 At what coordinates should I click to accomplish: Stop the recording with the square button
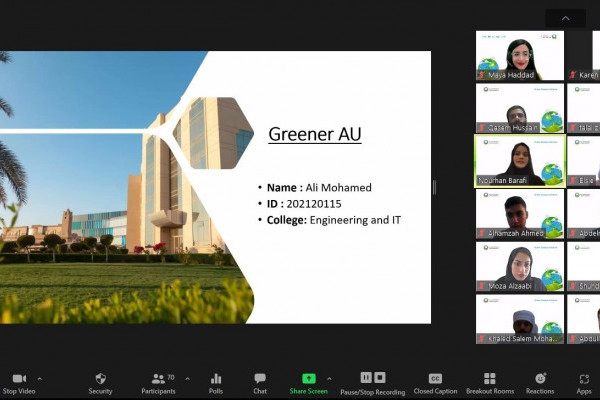pyautogui.click(x=381, y=377)
